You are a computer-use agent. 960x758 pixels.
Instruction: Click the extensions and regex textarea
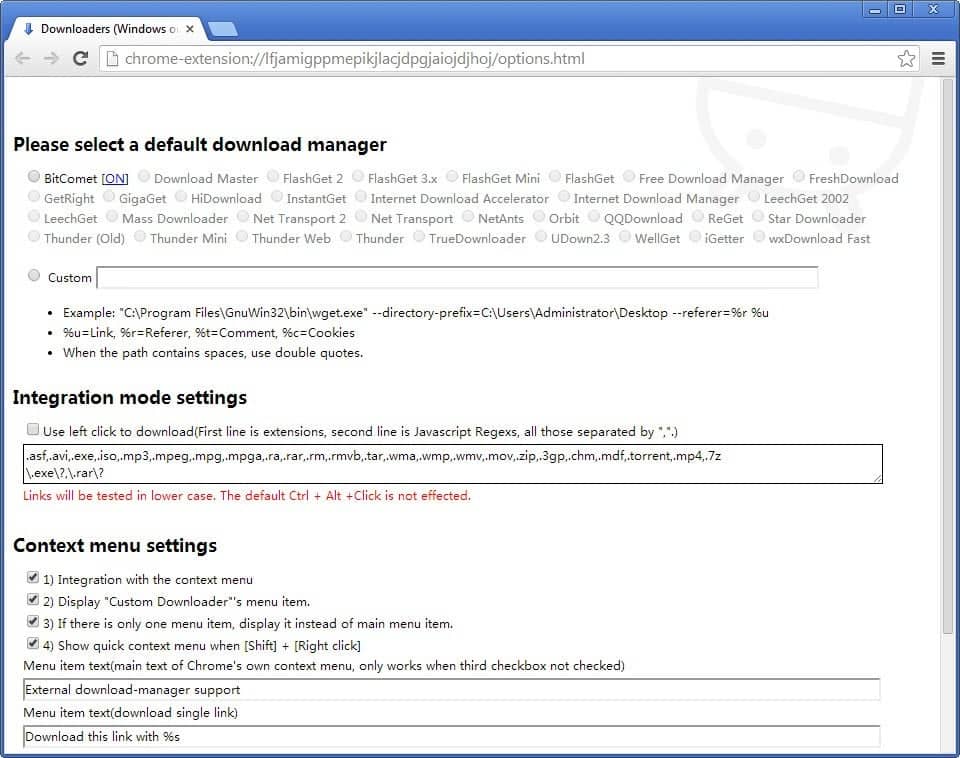[453, 464]
